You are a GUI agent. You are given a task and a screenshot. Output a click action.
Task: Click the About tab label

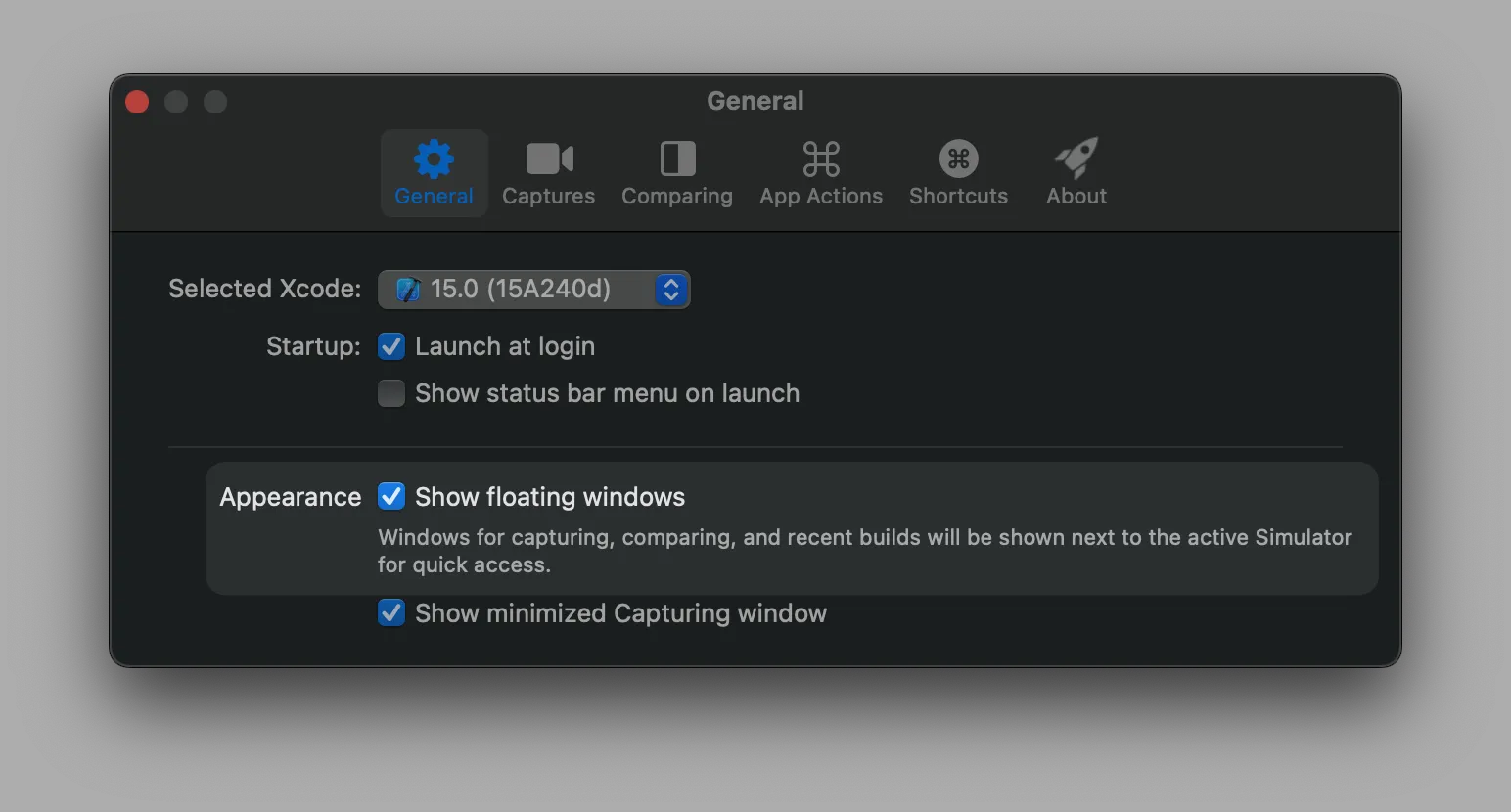click(x=1076, y=196)
